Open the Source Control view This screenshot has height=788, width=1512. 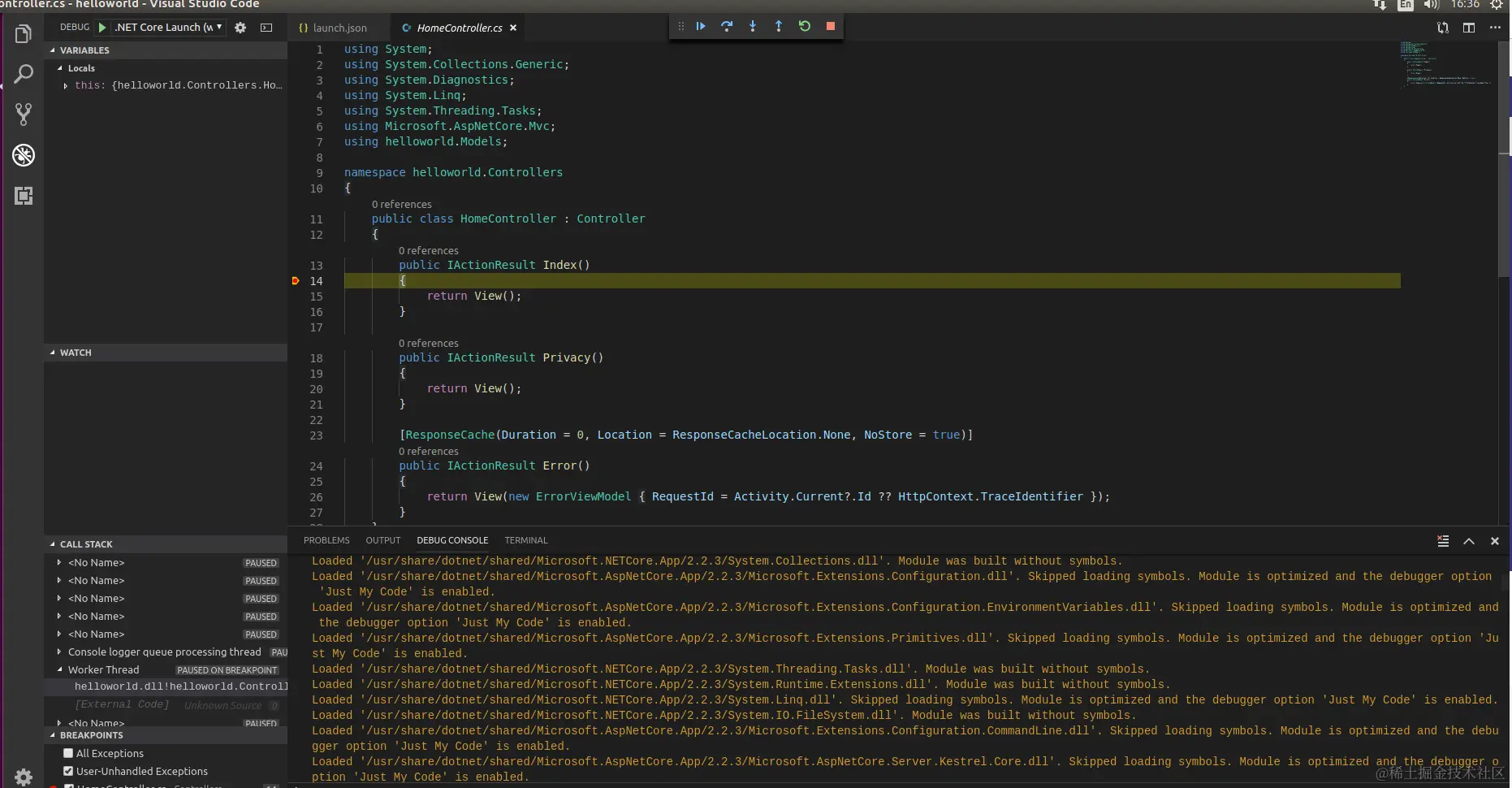[x=24, y=115]
